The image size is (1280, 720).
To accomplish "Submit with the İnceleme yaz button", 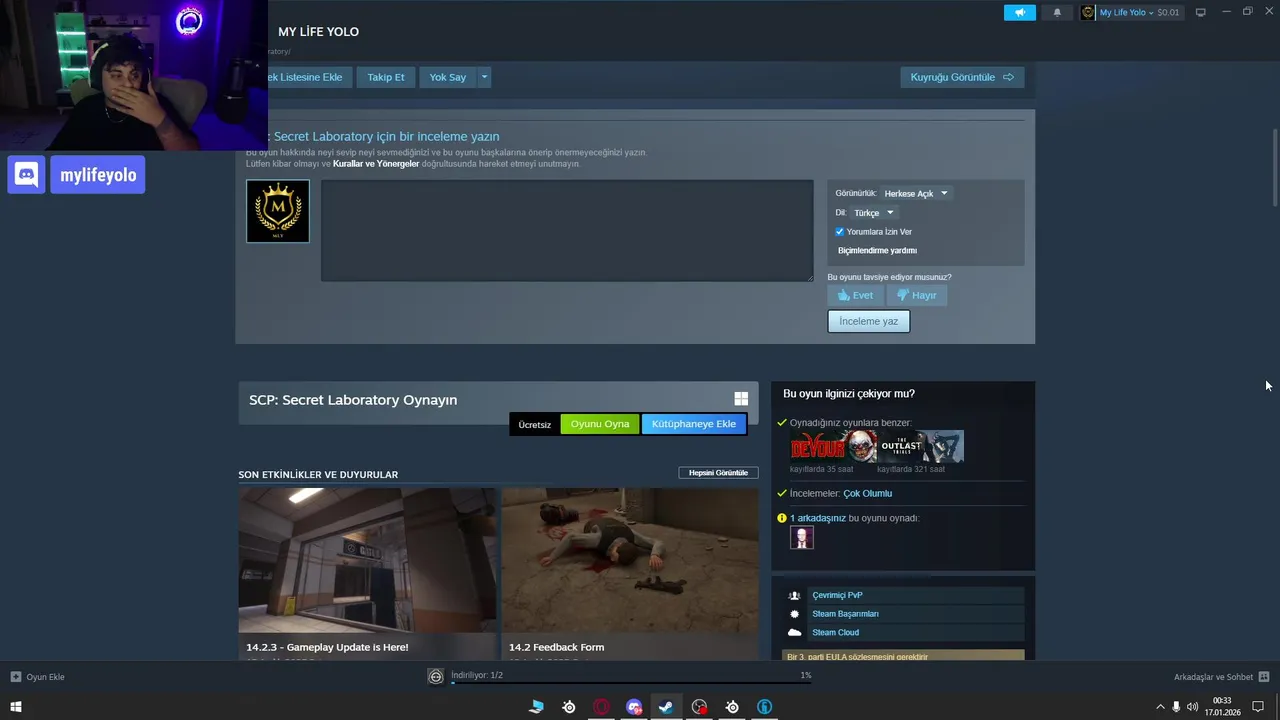I will [x=869, y=321].
